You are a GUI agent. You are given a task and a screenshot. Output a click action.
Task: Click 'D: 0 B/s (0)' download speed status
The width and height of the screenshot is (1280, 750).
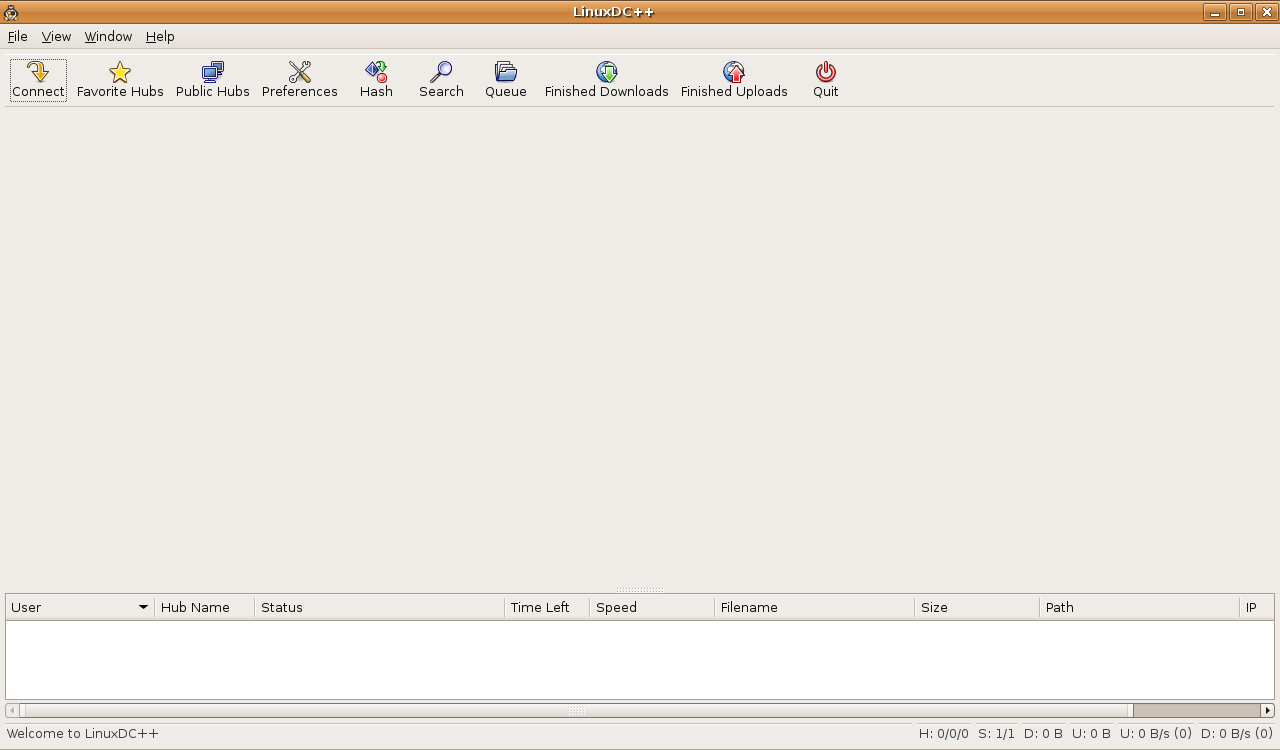click(1236, 734)
